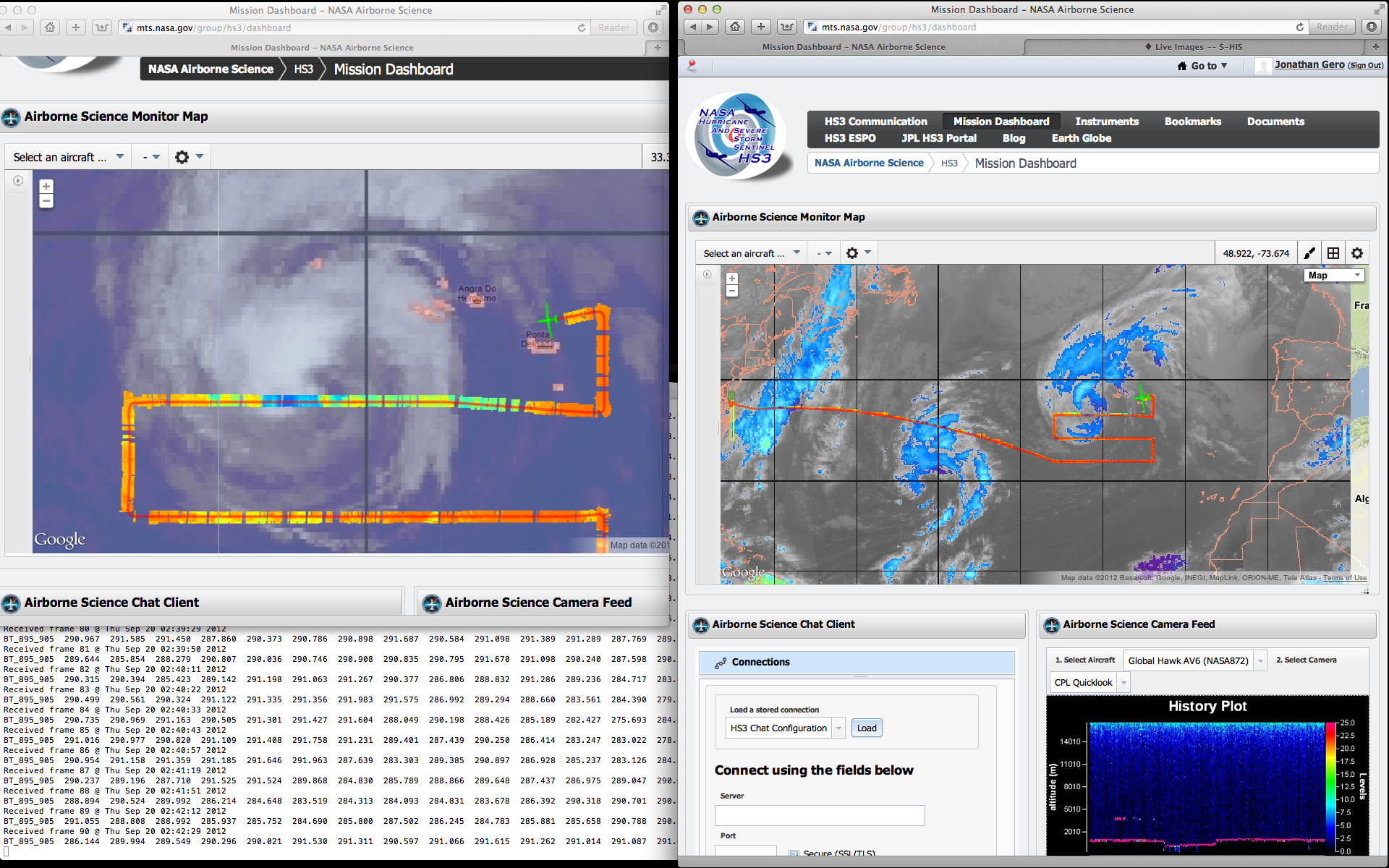
Task: Click the Sign Out link
Action: point(1366,66)
